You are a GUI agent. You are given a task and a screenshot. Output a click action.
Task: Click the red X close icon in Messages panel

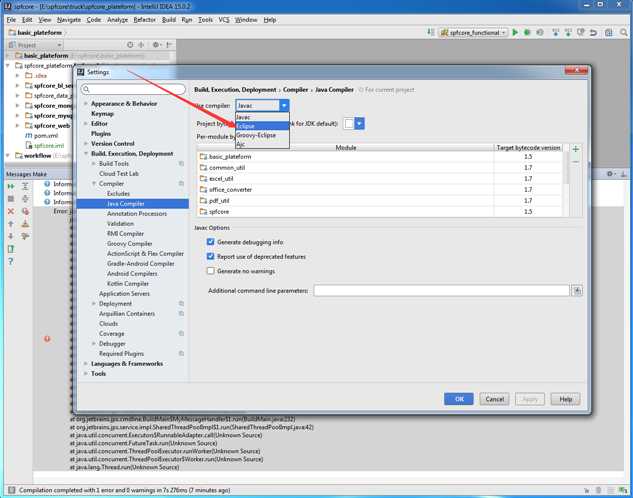pos(11,211)
